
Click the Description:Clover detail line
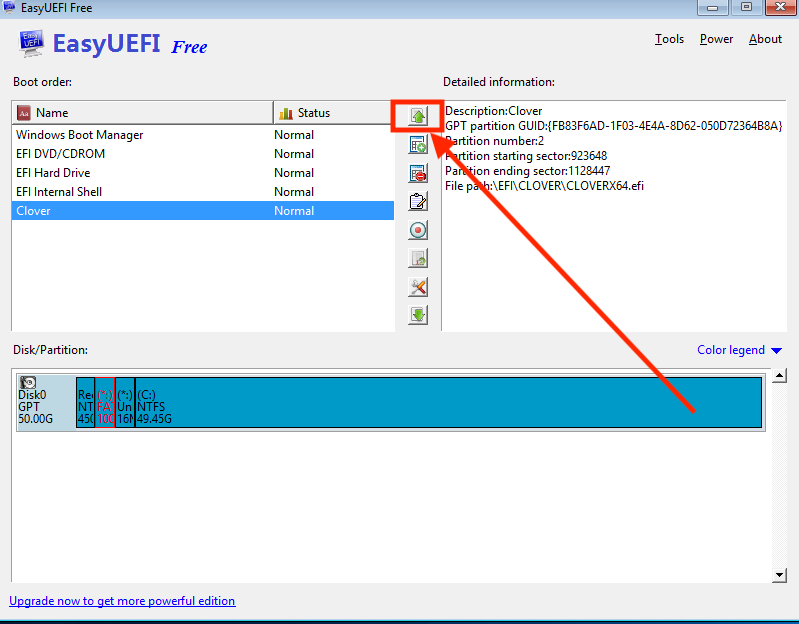(493, 111)
